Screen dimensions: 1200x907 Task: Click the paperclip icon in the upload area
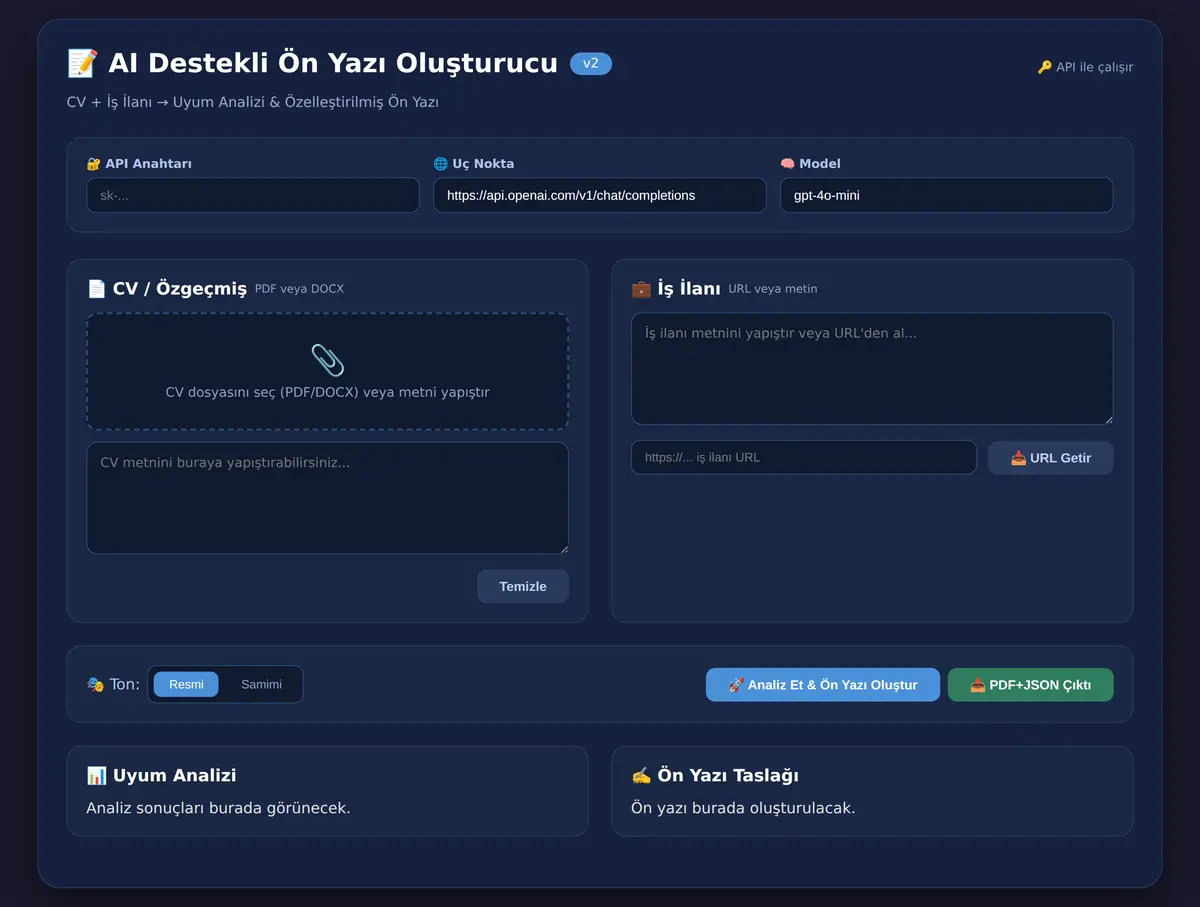(x=327, y=360)
